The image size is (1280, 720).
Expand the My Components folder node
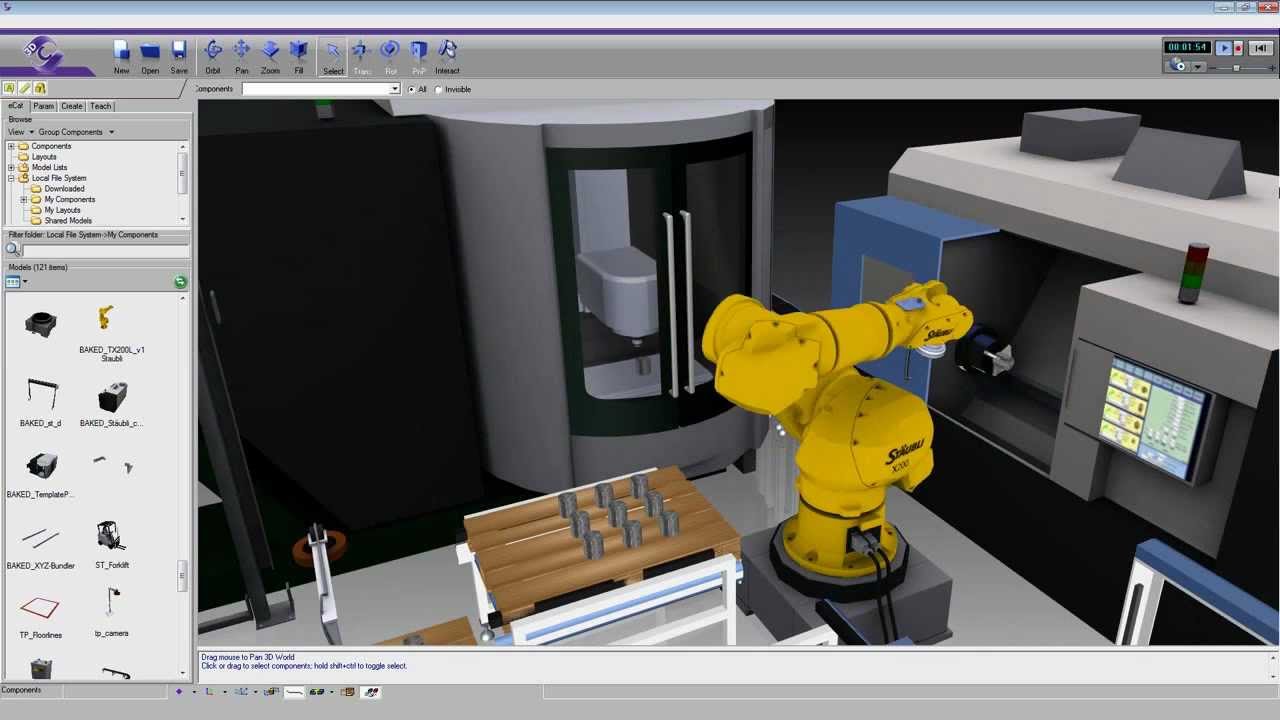(24, 199)
